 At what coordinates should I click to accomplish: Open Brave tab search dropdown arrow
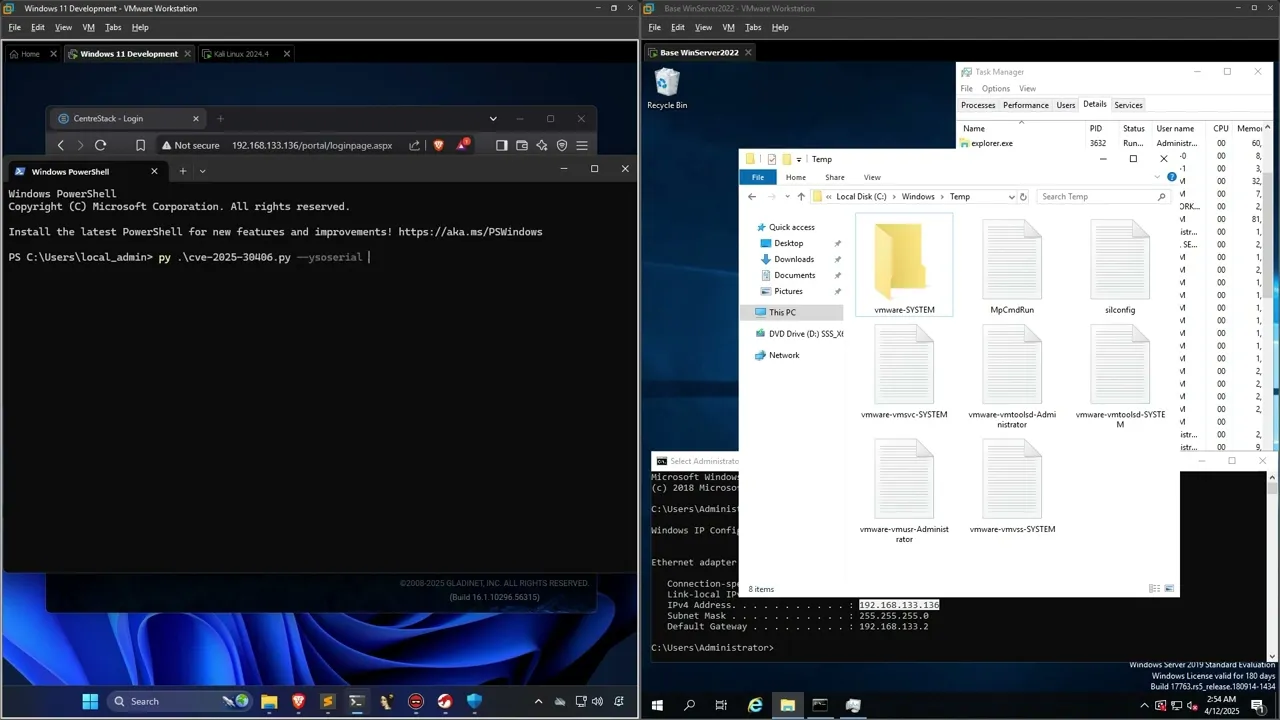493,118
